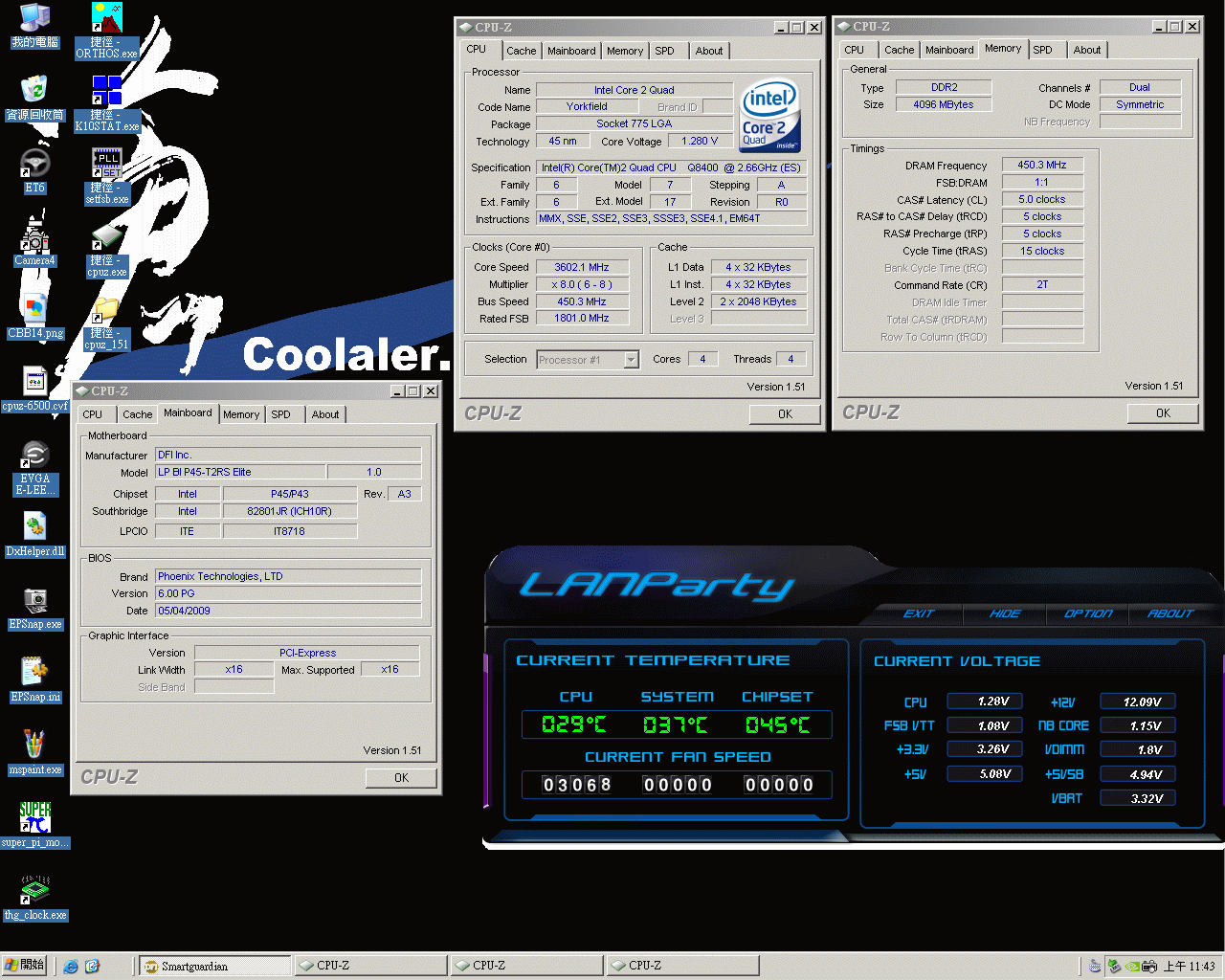Image resolution: width=1225 pixels, height=980 pixels.
Task: Select the cpuz.exe shortcut icon
Action: [x=107, y=250]
